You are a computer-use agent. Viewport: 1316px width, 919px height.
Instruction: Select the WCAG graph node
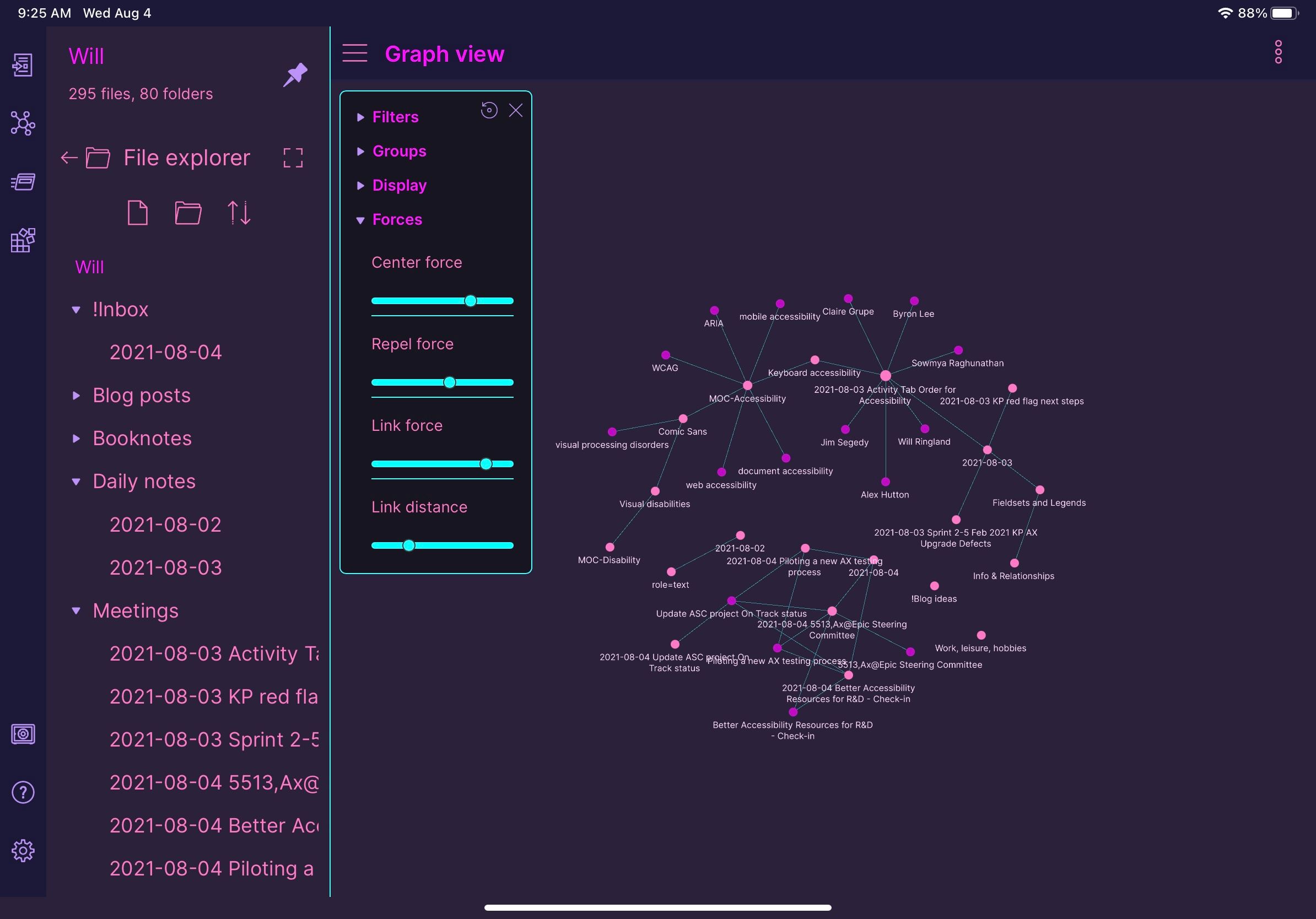(666, 355)
